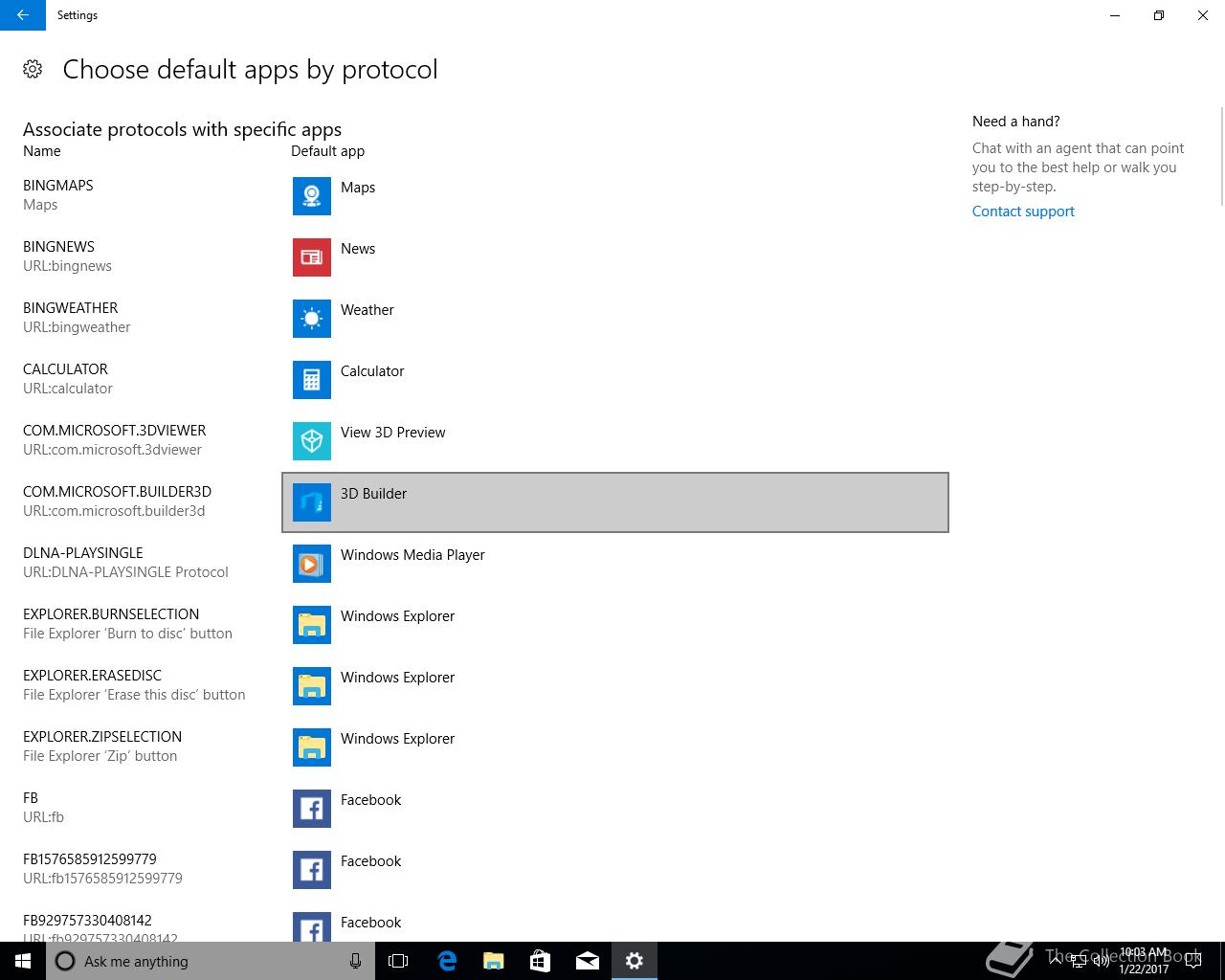
Task: Click the Settings gear on the taskbar
Action: 634,961
